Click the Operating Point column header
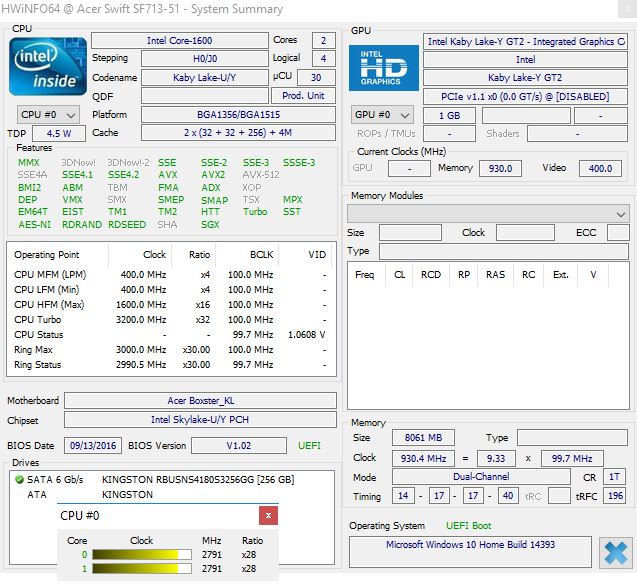637x588 pixels. pos(47,255)
